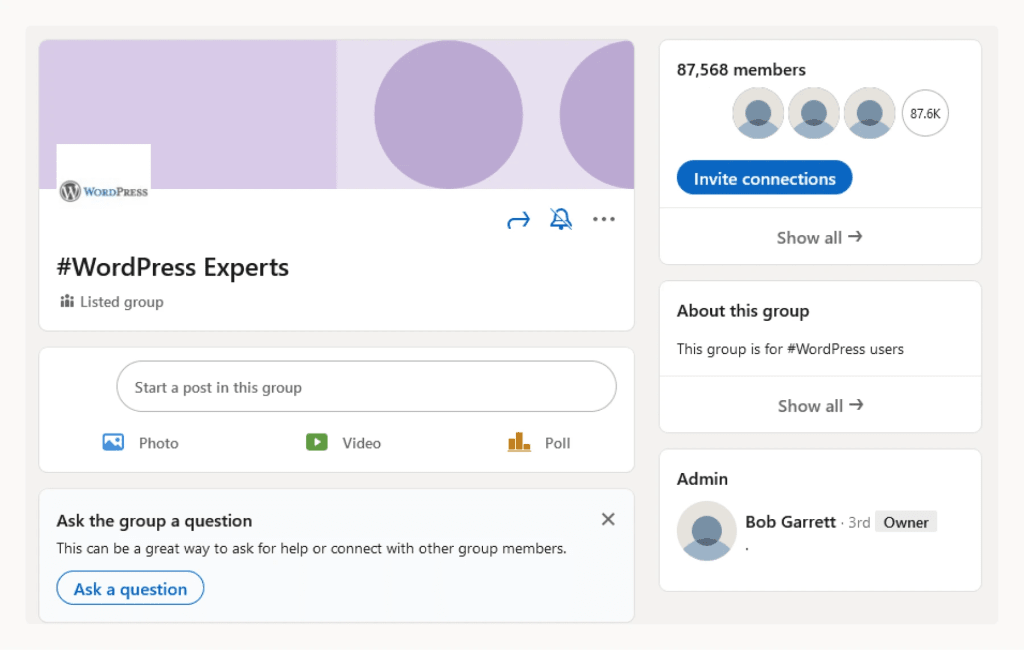This screenshot has height=650, width=1024.
Task: Open Bob Garrett's admin profile
Action: click(789, 521)
